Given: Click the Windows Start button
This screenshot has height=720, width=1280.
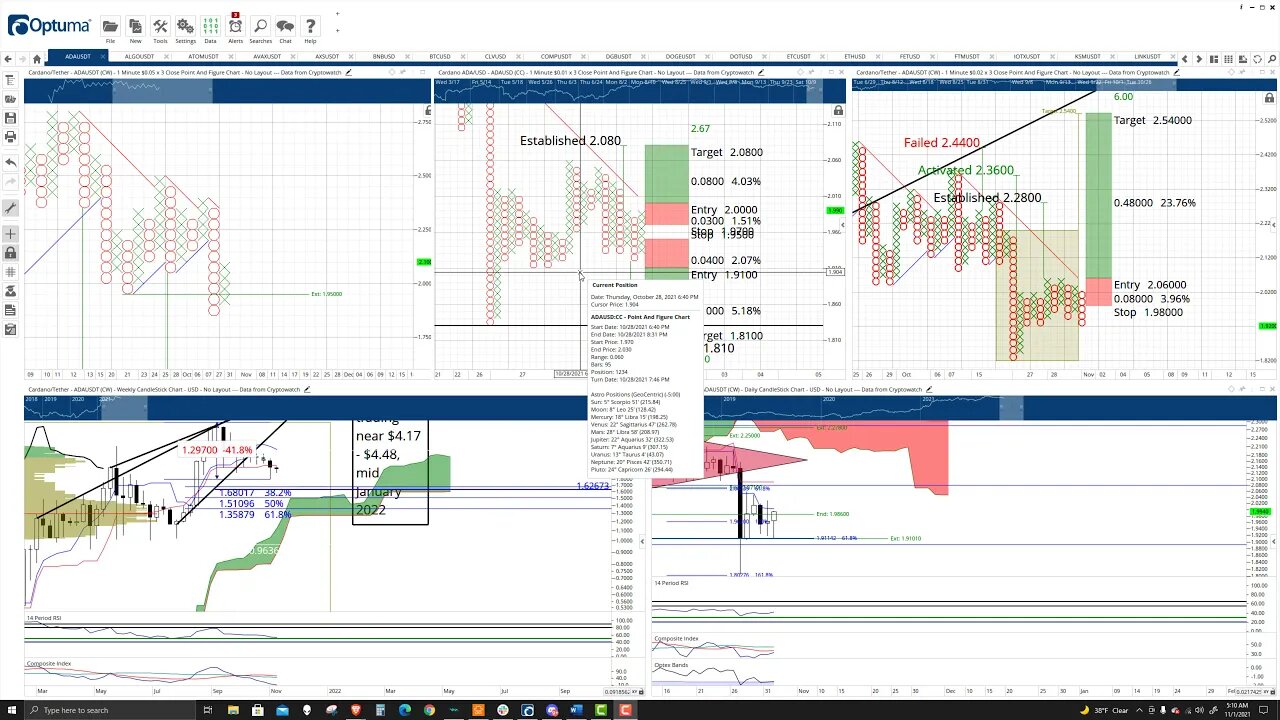Looking at the screenshot, I should point(13,710).
